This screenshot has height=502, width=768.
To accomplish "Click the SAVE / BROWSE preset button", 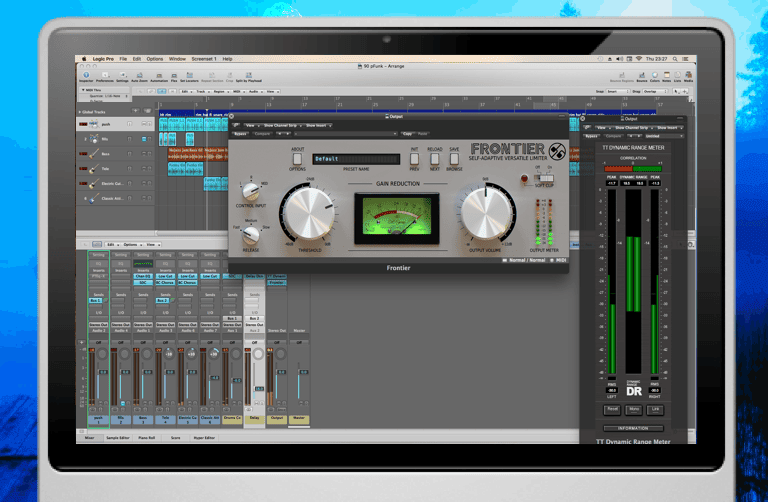I will point(454,159).
